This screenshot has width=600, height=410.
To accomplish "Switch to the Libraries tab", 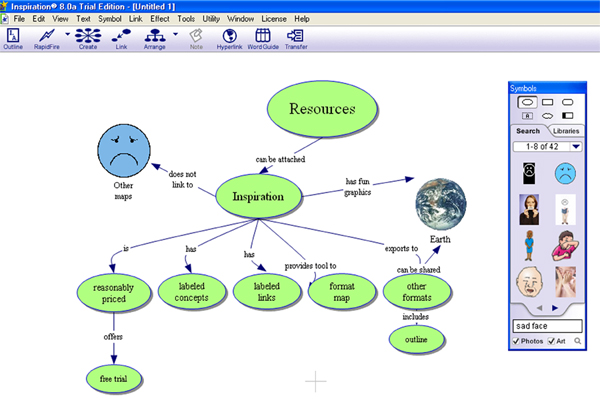I will [566, 131].
